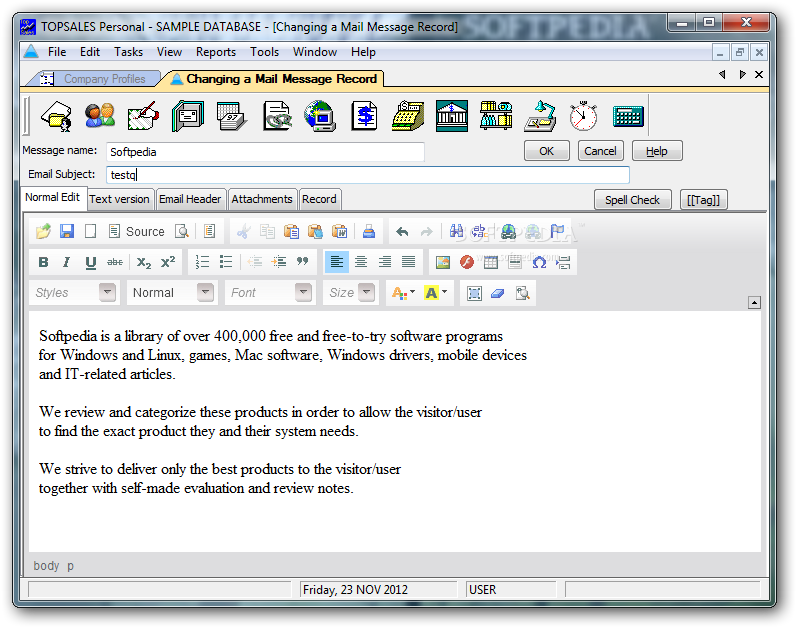
Task: Open the contacts people icon
Action: tap(100, 116)
